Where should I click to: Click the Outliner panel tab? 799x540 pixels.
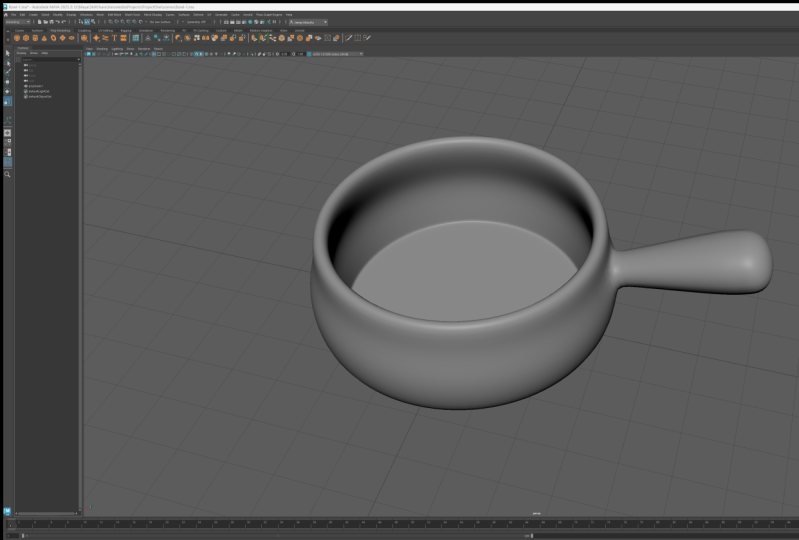23,48
